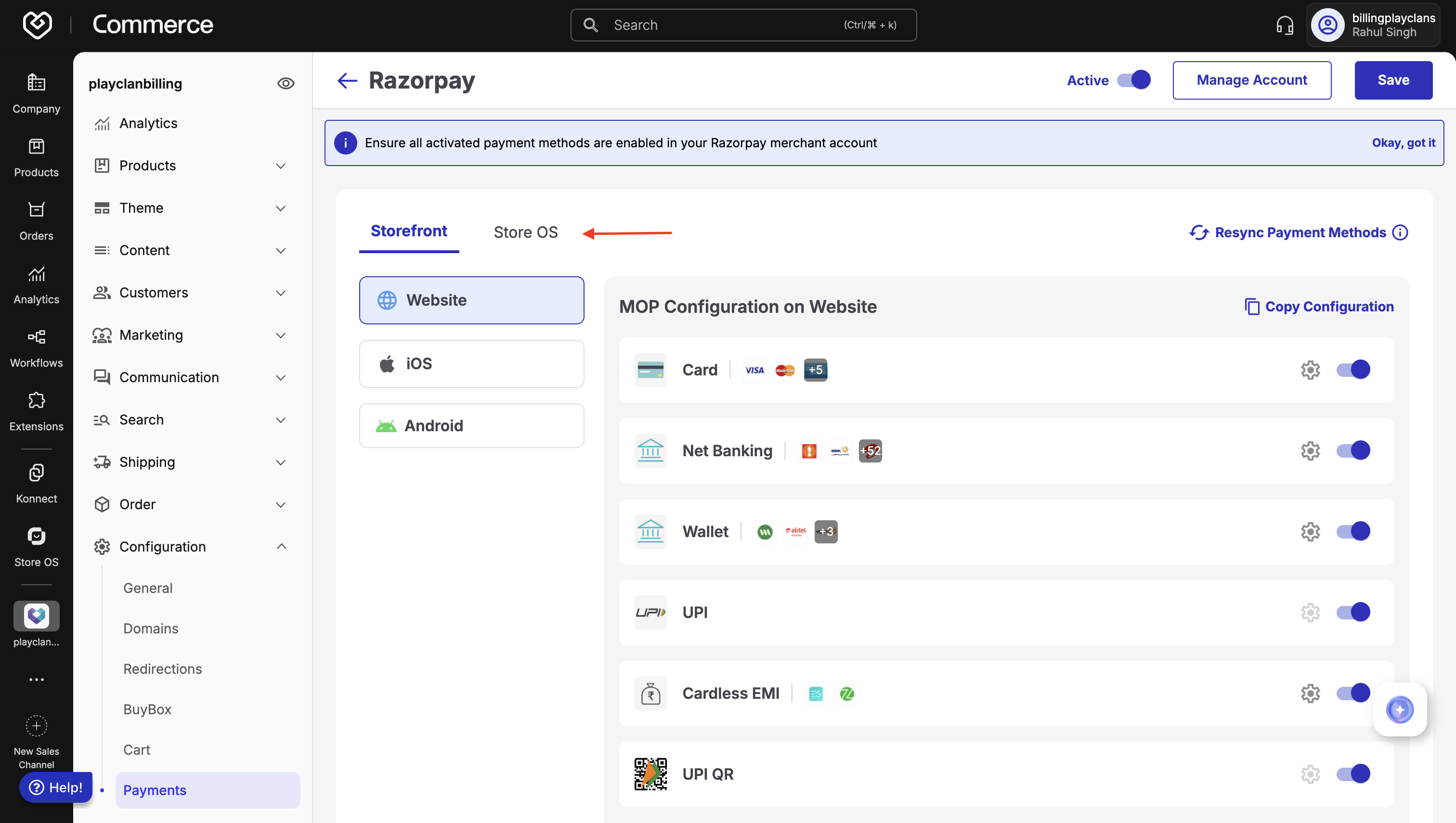The height and width of the screenshot is (823, 1456).
Task: Turn off the UPI QR toggle
Action: pos(1352,774)
